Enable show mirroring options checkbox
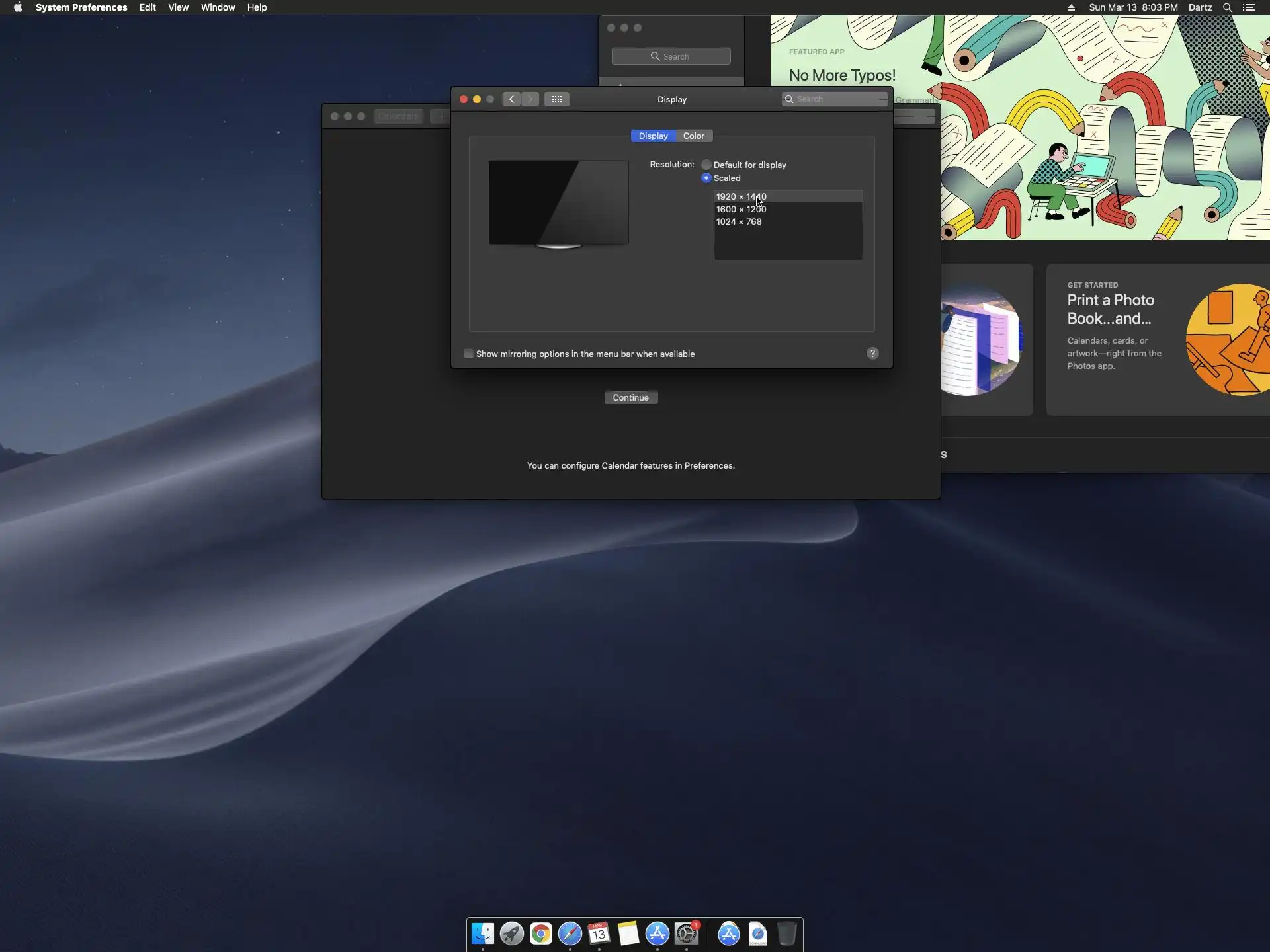This screenshot has width=1270, height=952. click(469, 354)
